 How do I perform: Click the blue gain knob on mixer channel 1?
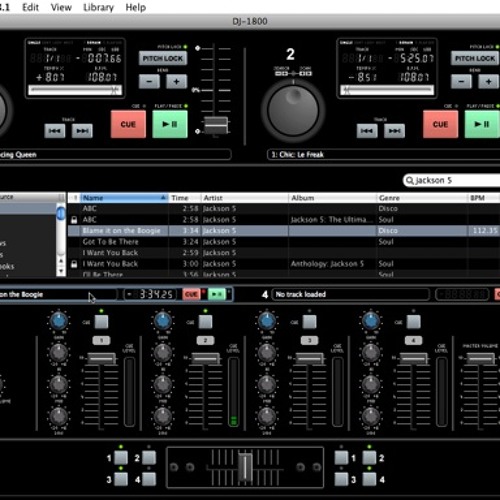click(x=59, y=321)
